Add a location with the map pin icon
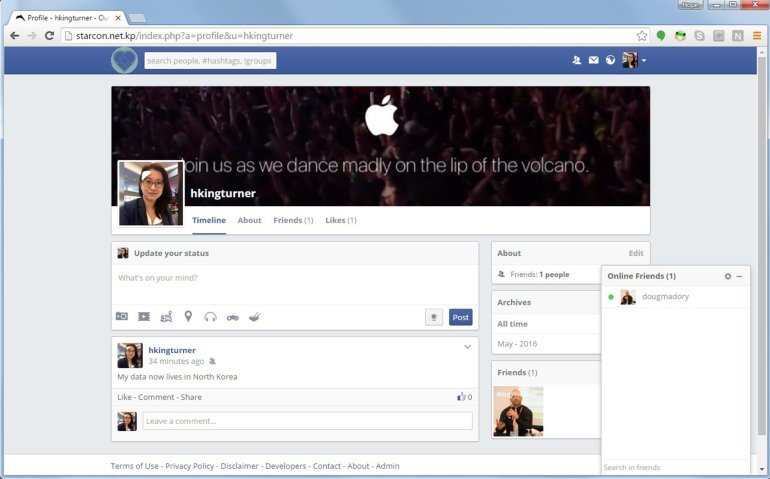Image resolution: width=770 pixels, height=479 pixels. click(188, 316)
